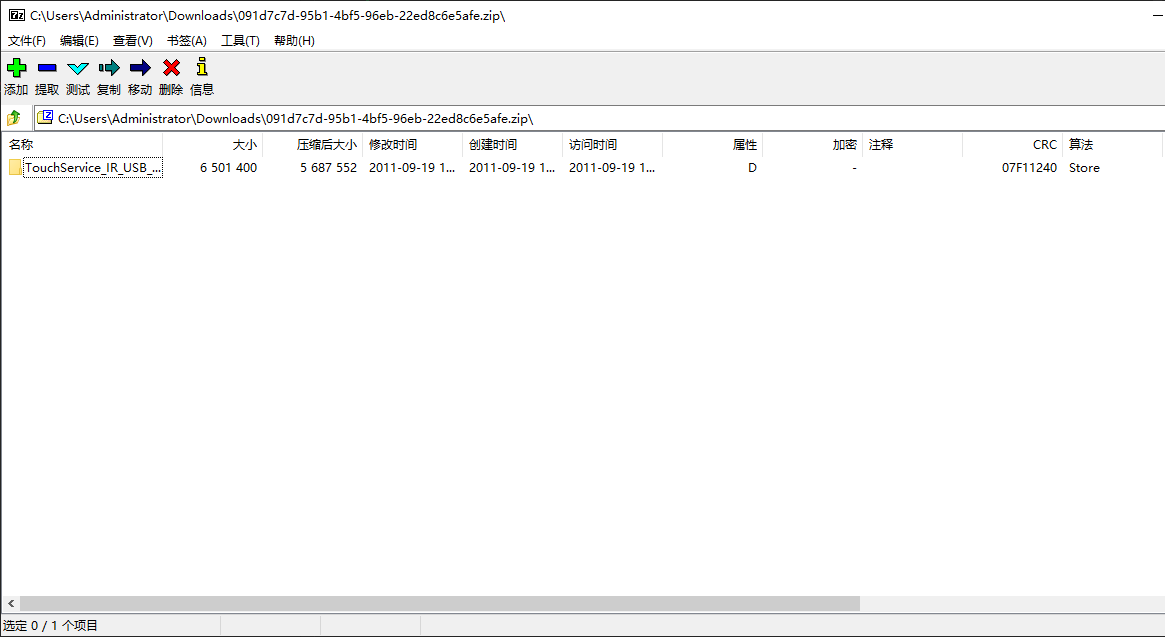Open the Info (信息) properties icon
Image resolution: width=1165 pixels, height=637 pixels.
click(x=202, y=68)
